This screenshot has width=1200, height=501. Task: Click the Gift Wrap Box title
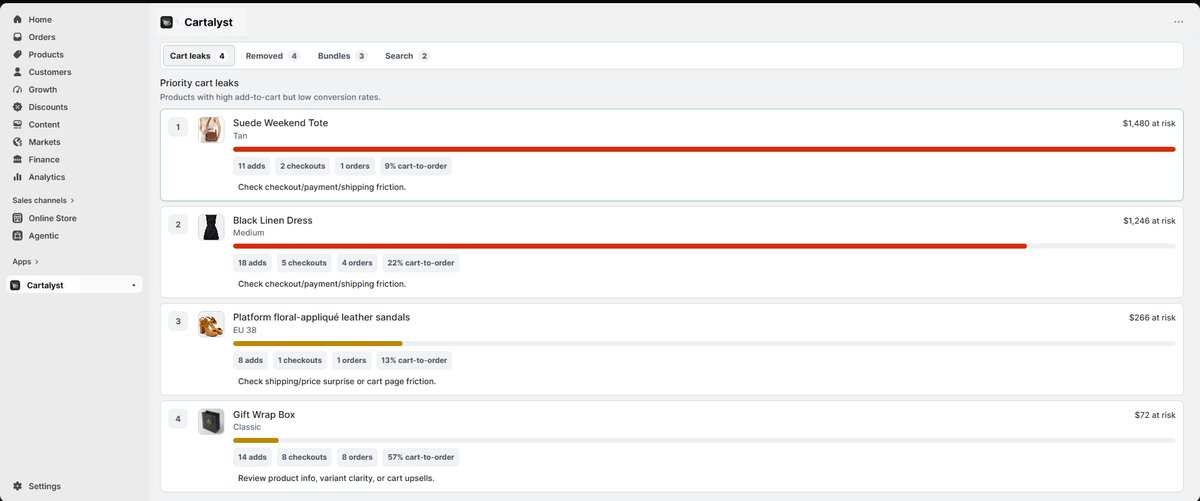(x=264, y=414)
